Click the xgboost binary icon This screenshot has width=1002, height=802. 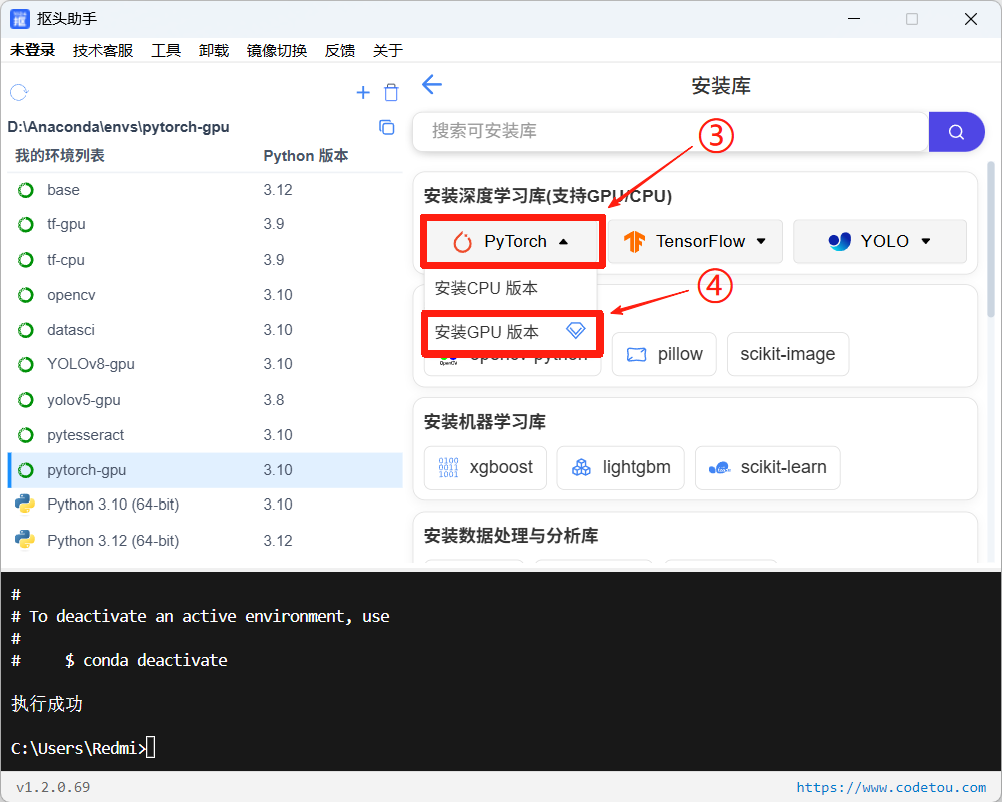click(449, 467)
